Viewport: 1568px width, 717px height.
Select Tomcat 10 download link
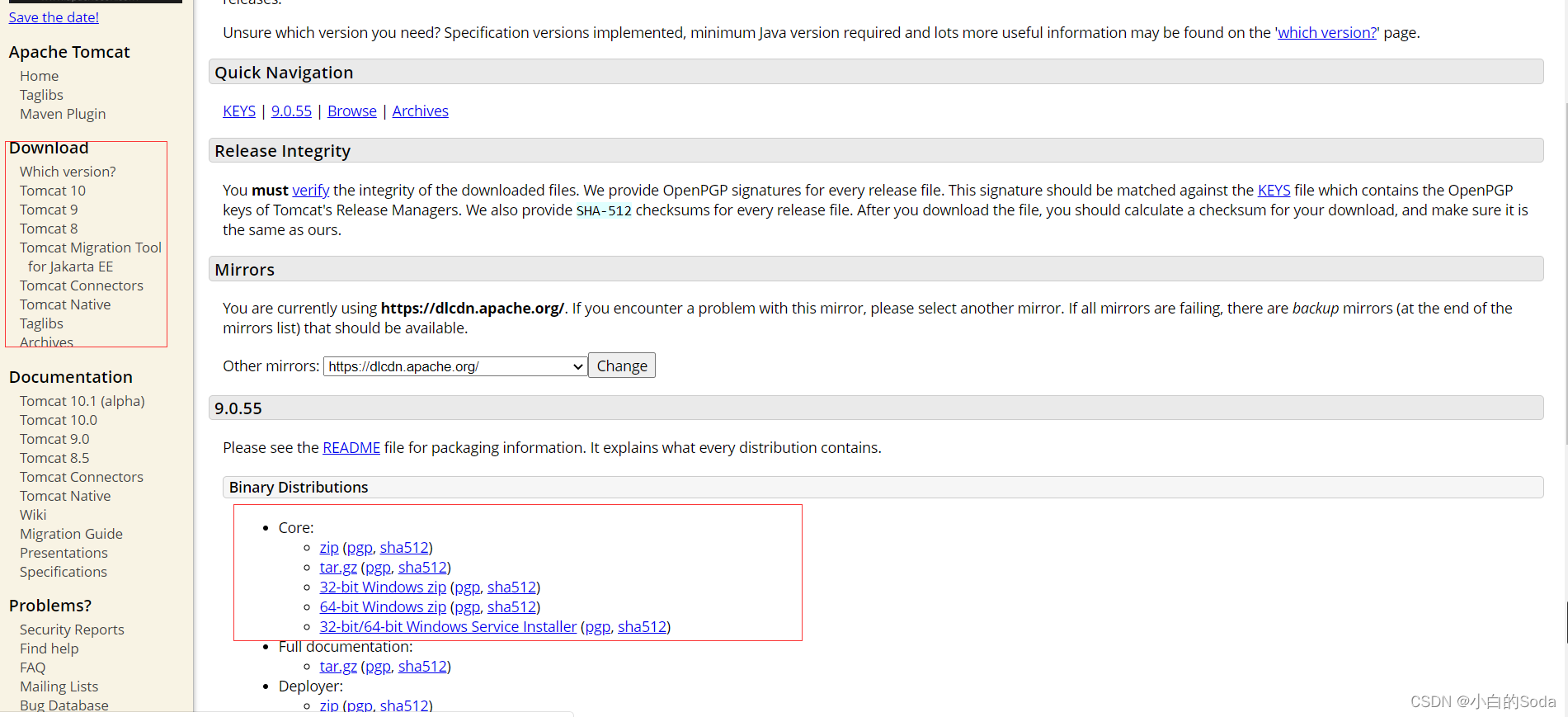(53, 191)
